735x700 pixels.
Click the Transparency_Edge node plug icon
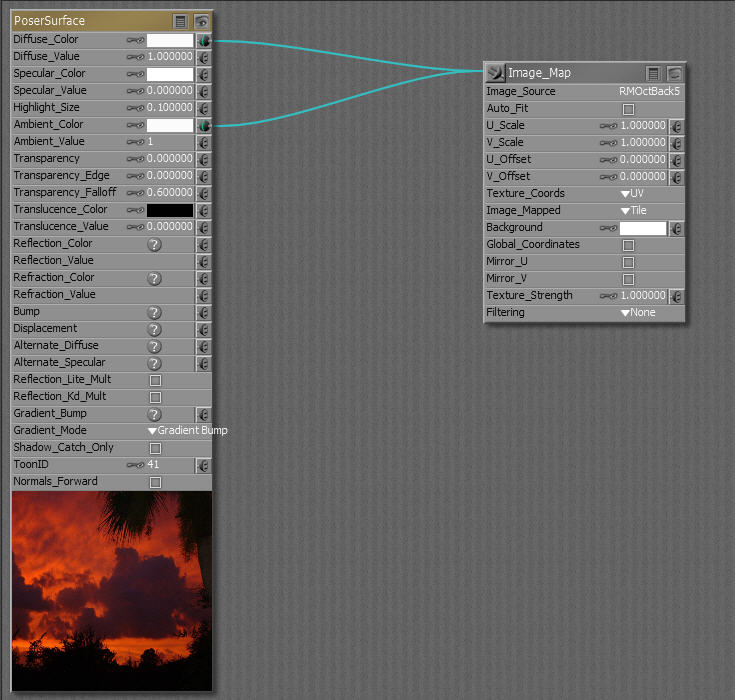click(203, 176)
